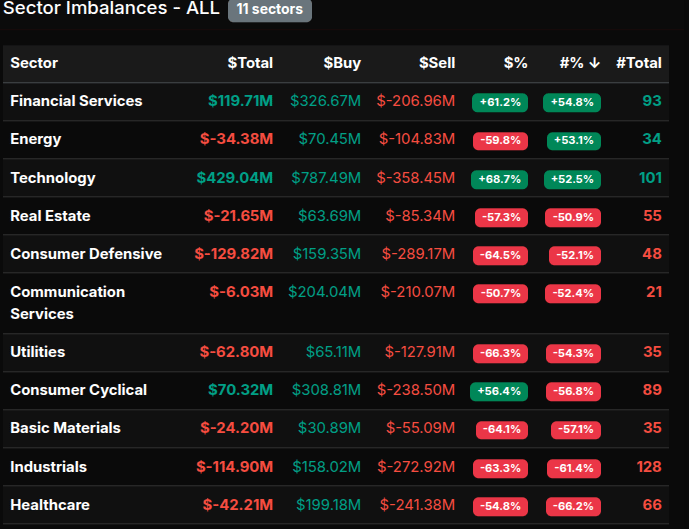Click the 11 sectors badge
The height and width of the screenshot is (529, 689).
(x=270, y=11)
